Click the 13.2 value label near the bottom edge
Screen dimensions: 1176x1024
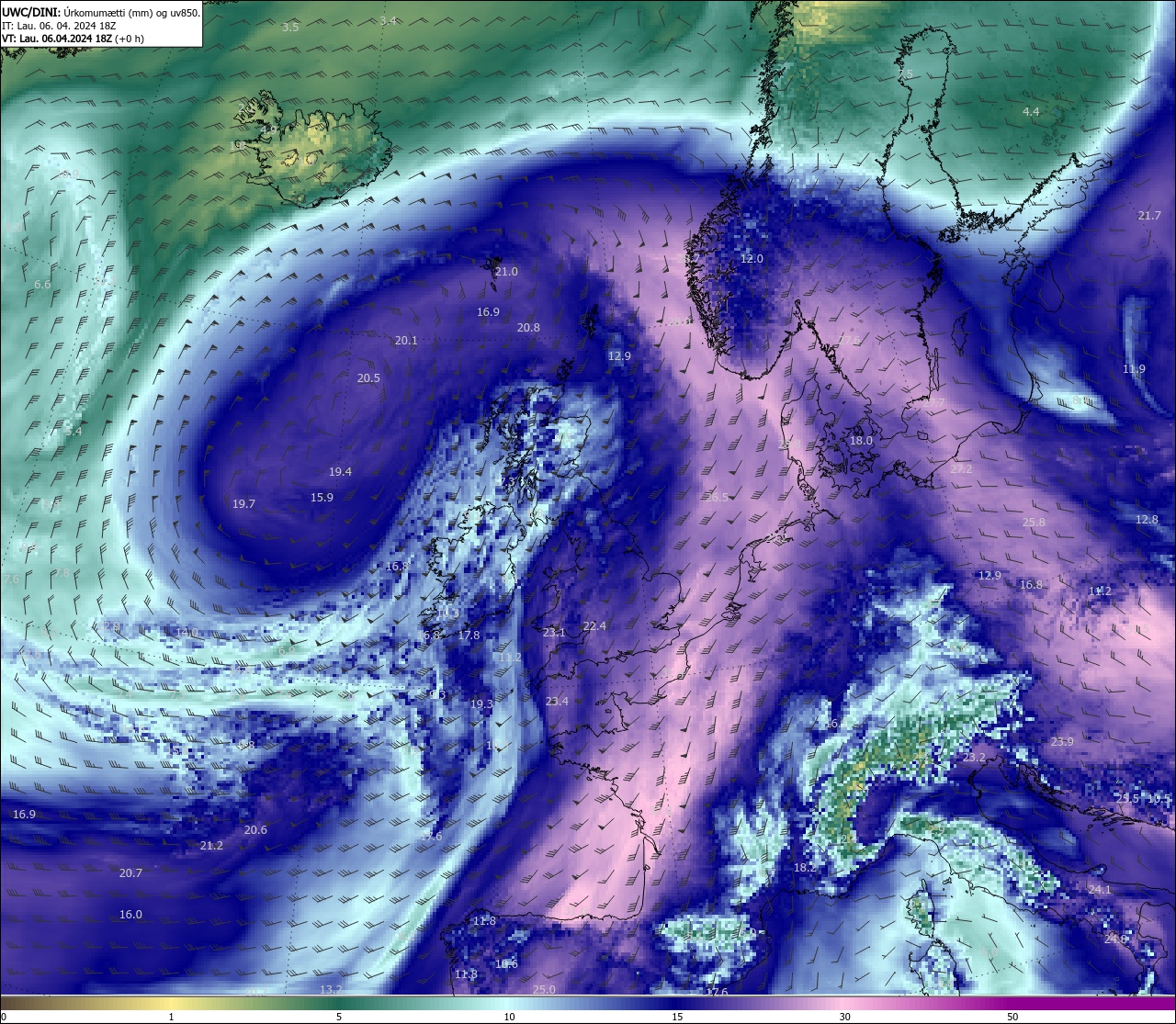(331, 990)
